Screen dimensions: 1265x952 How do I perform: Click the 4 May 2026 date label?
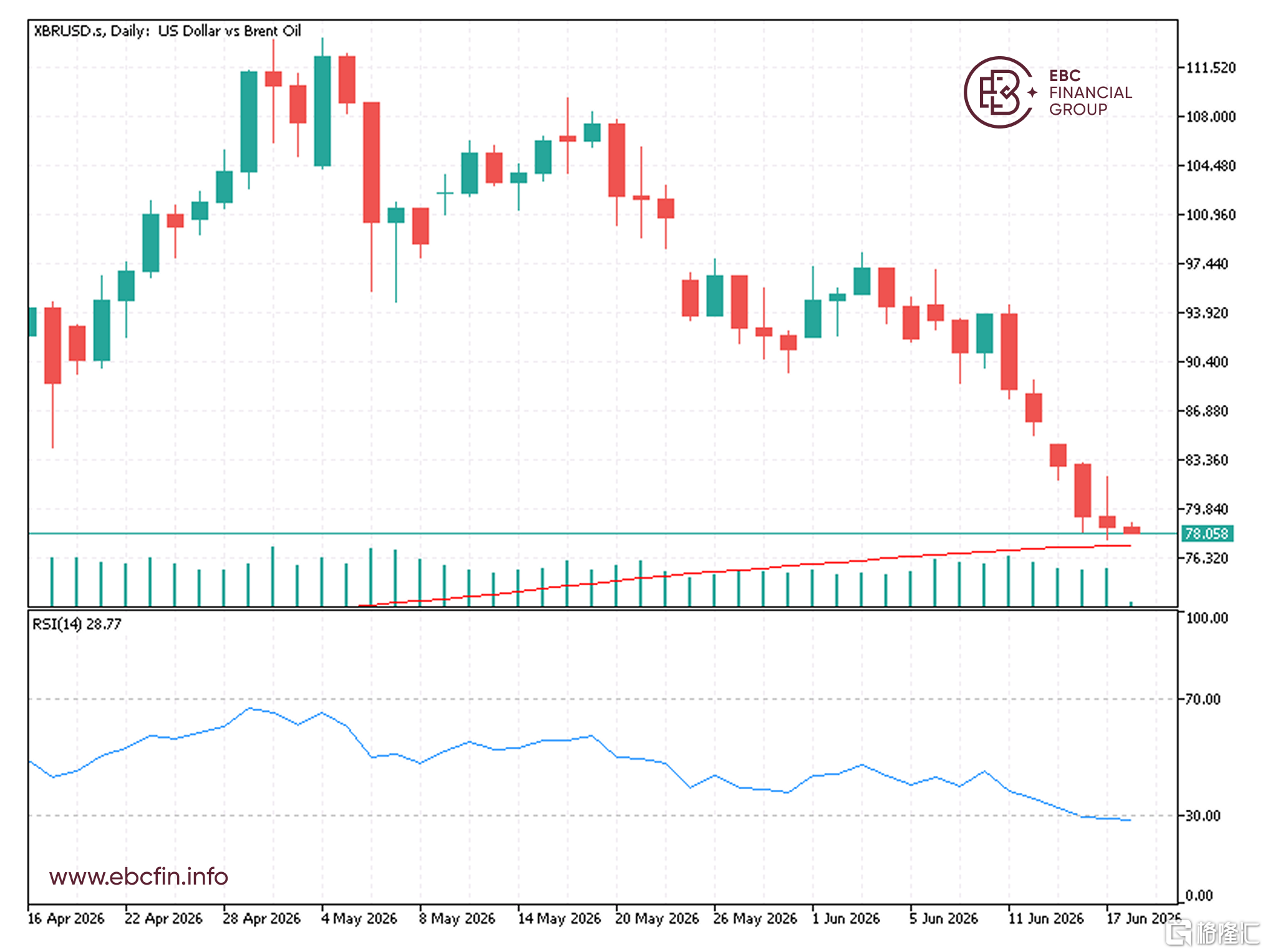pos(359,918)
